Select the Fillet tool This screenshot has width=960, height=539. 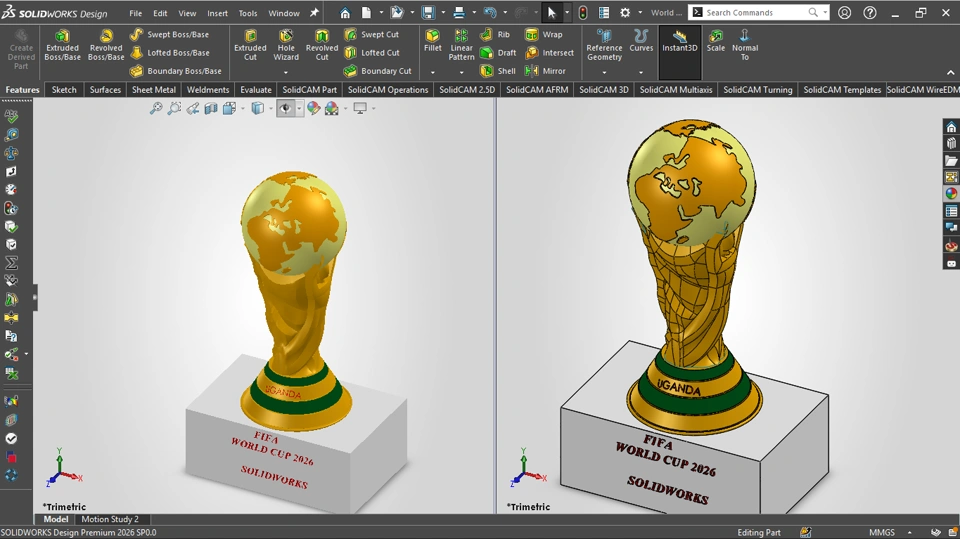[433, 41]
